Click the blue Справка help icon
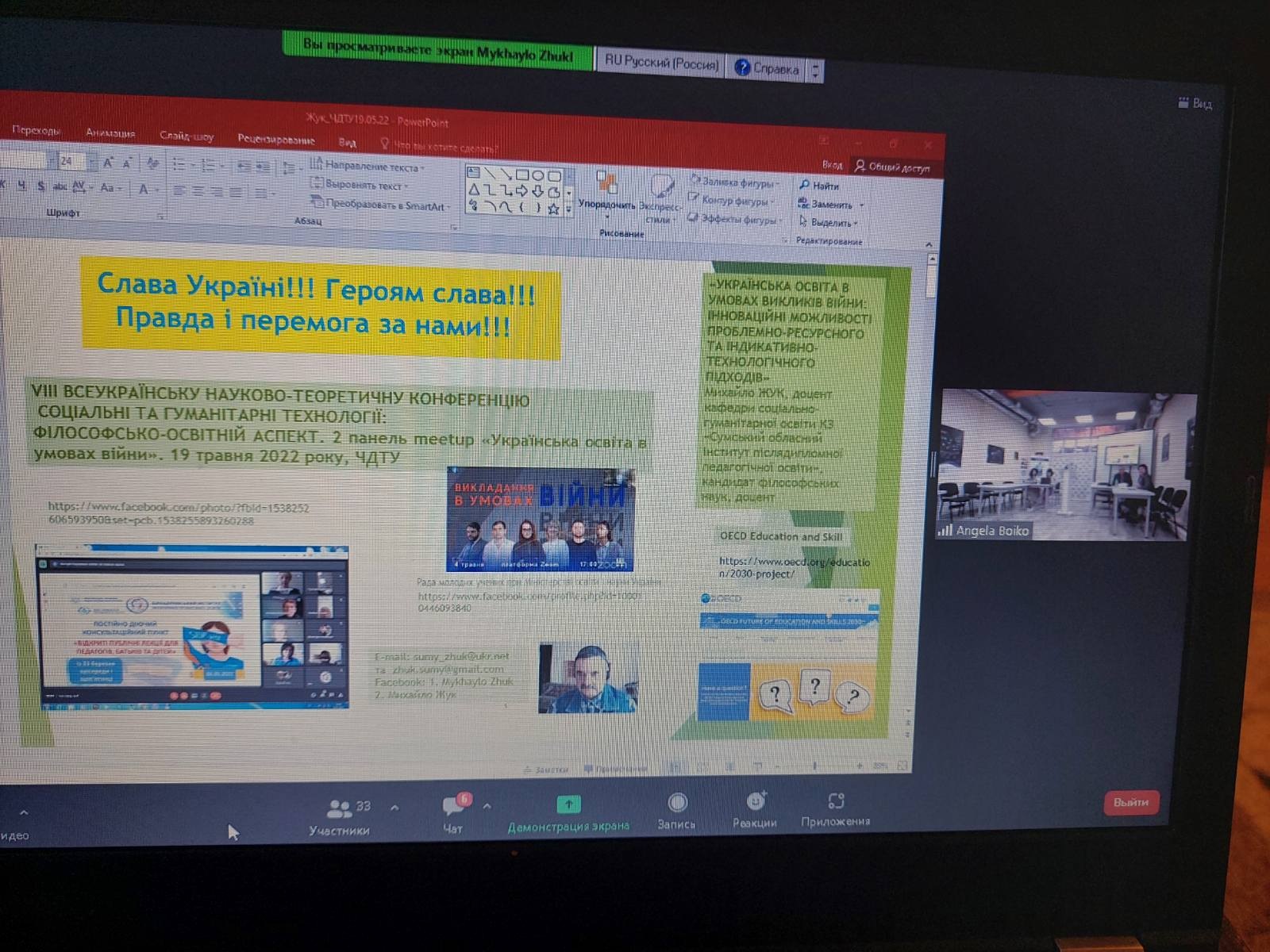The width and height of the screenshot is (1270, 952). (742, 67)
